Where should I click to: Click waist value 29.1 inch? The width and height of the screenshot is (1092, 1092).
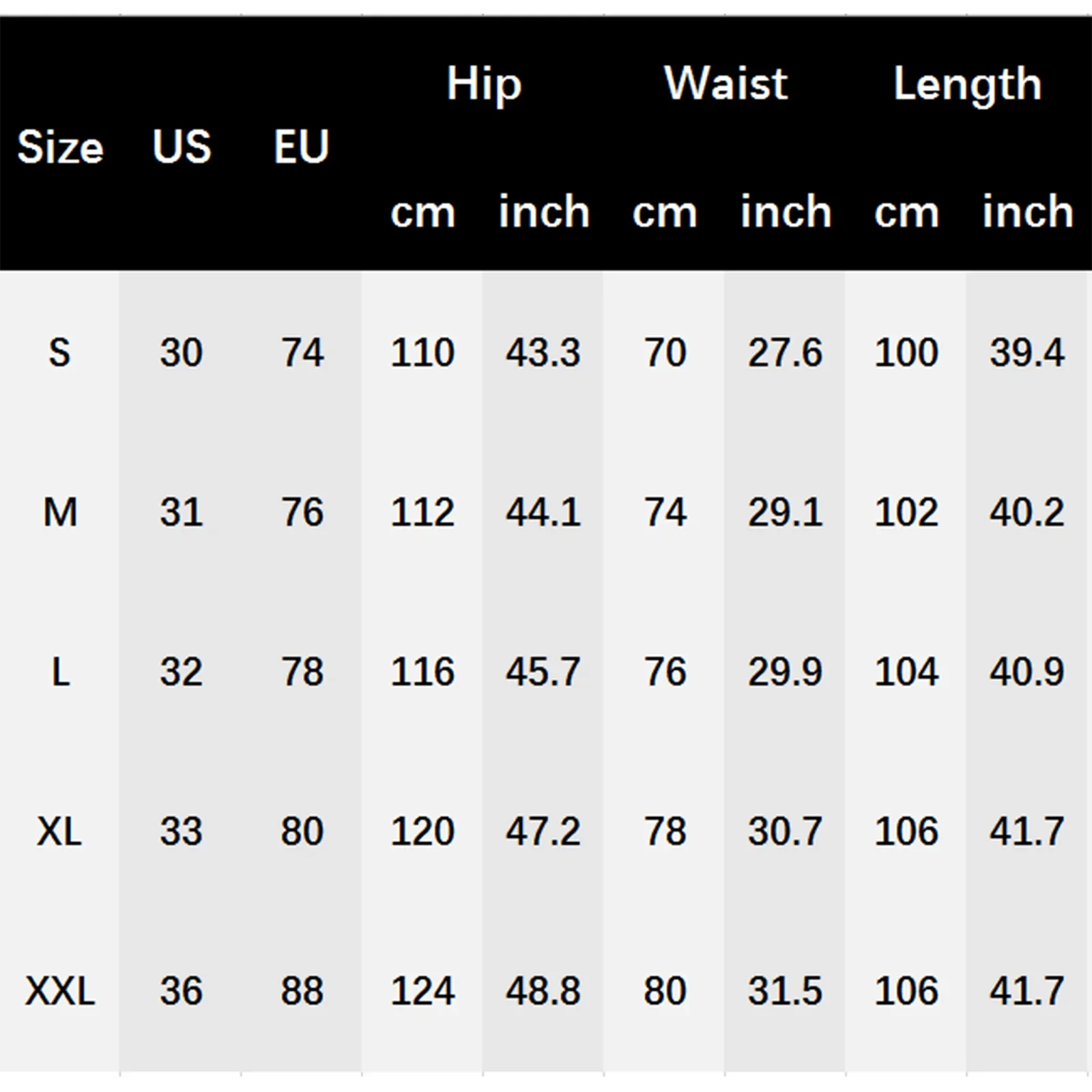coord(785,513)
